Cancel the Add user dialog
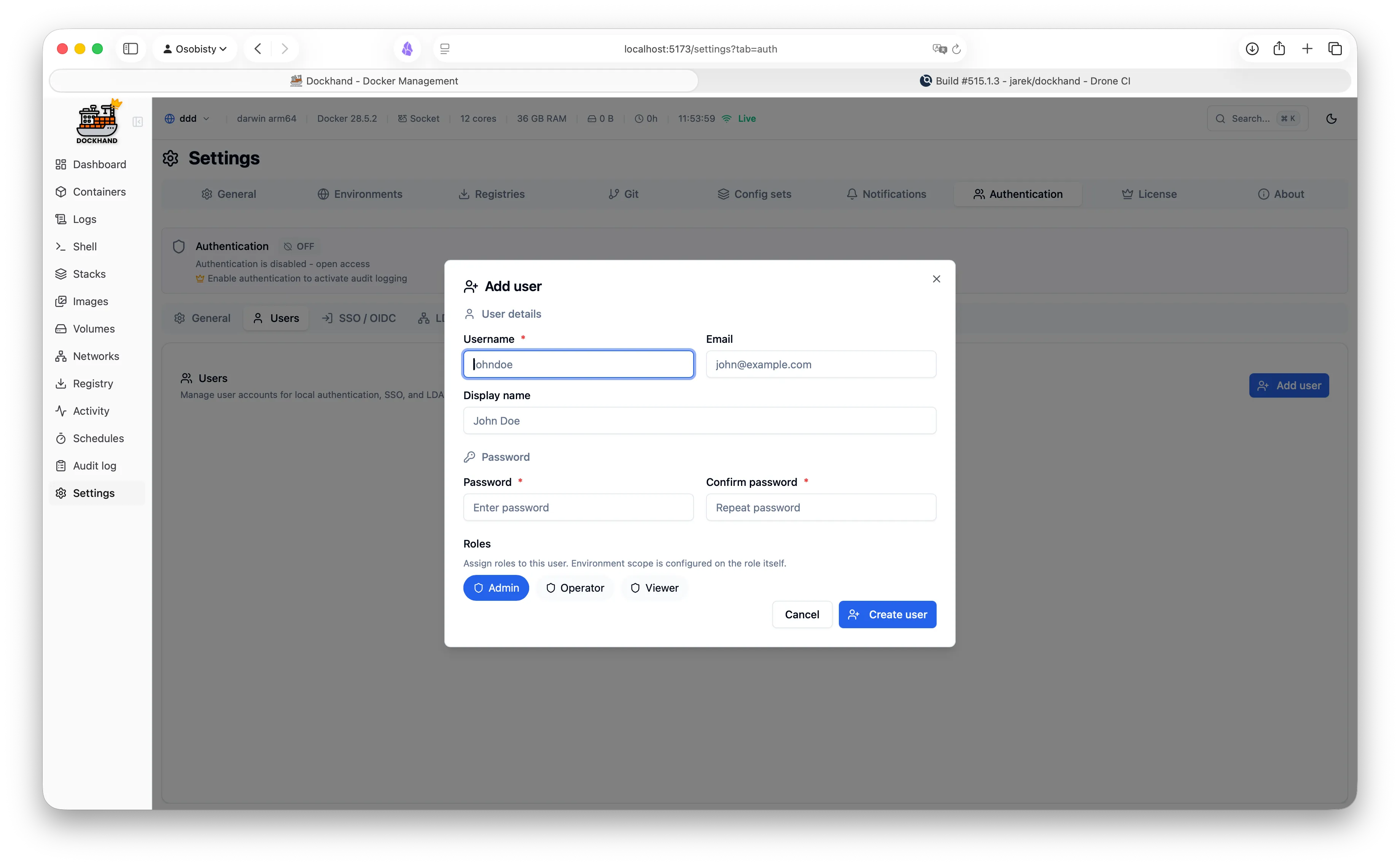This screenshot has height=866, width=1400. tap(802, 614)
